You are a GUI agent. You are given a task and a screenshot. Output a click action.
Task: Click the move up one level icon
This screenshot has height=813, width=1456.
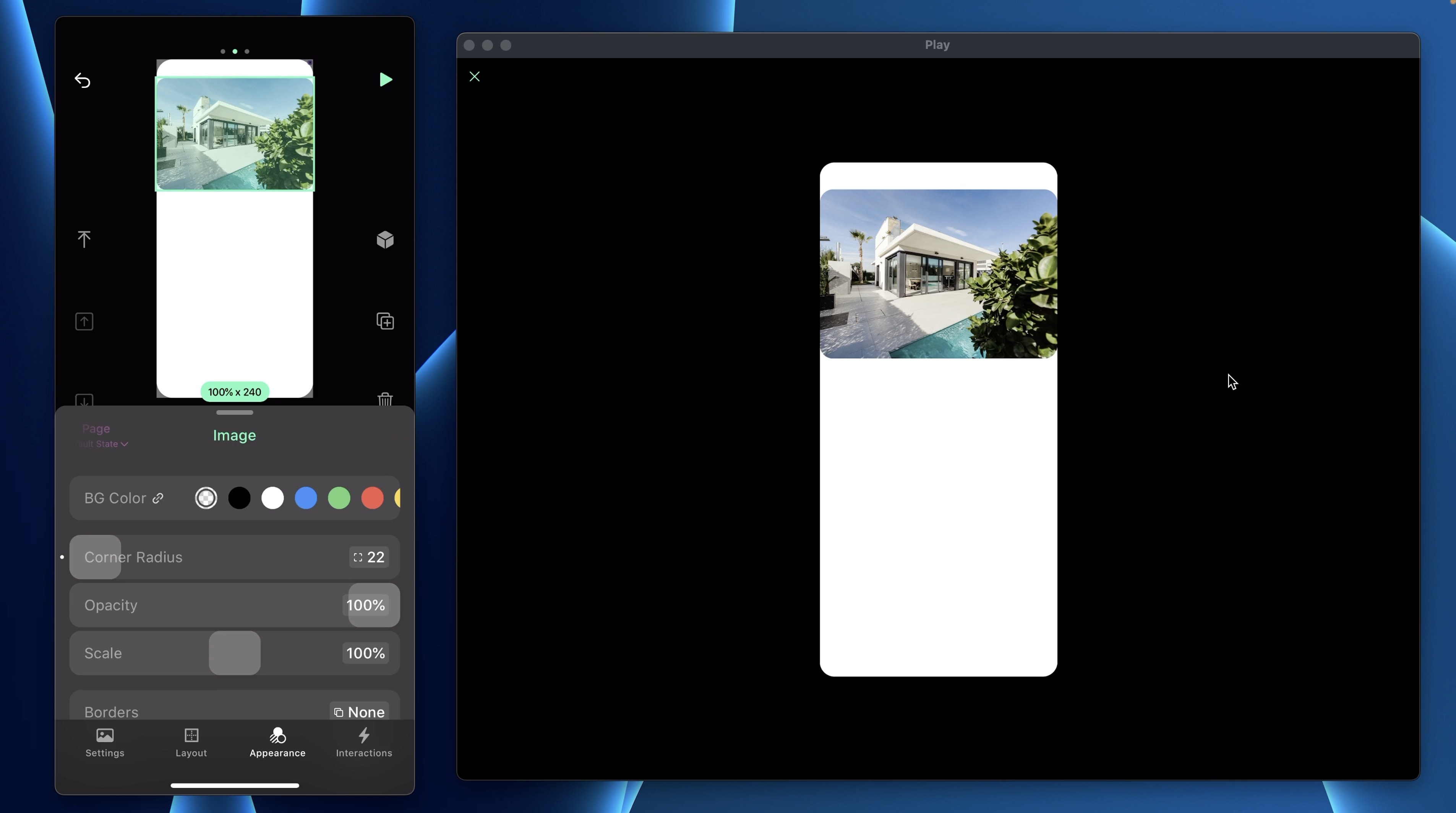(84, 321)
